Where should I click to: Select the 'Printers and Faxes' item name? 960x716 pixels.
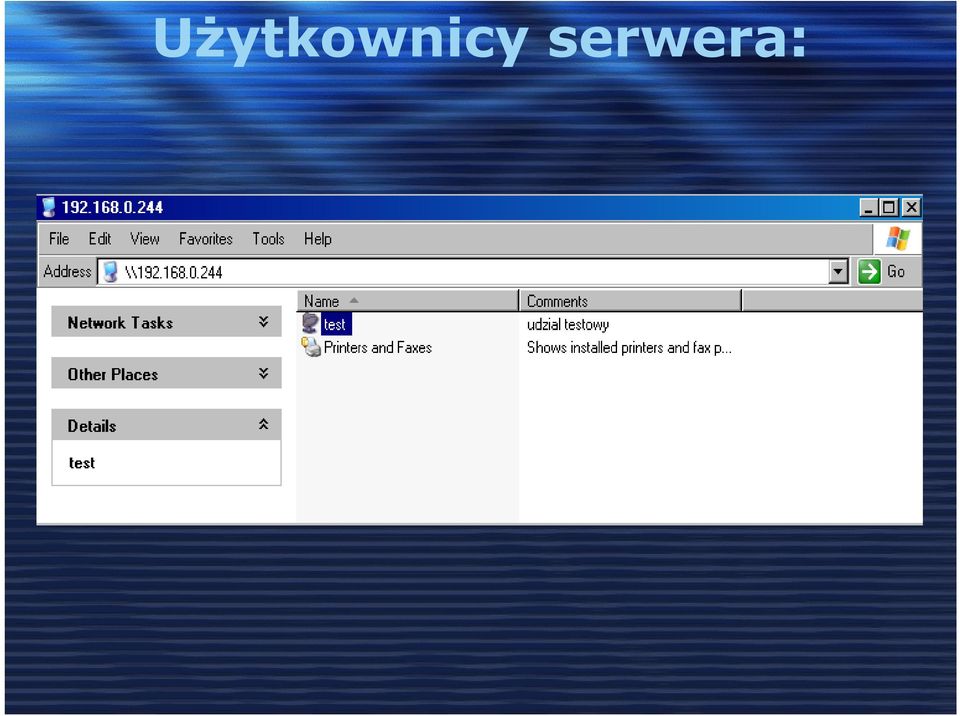pyautogui.click(x=378, y=347)
